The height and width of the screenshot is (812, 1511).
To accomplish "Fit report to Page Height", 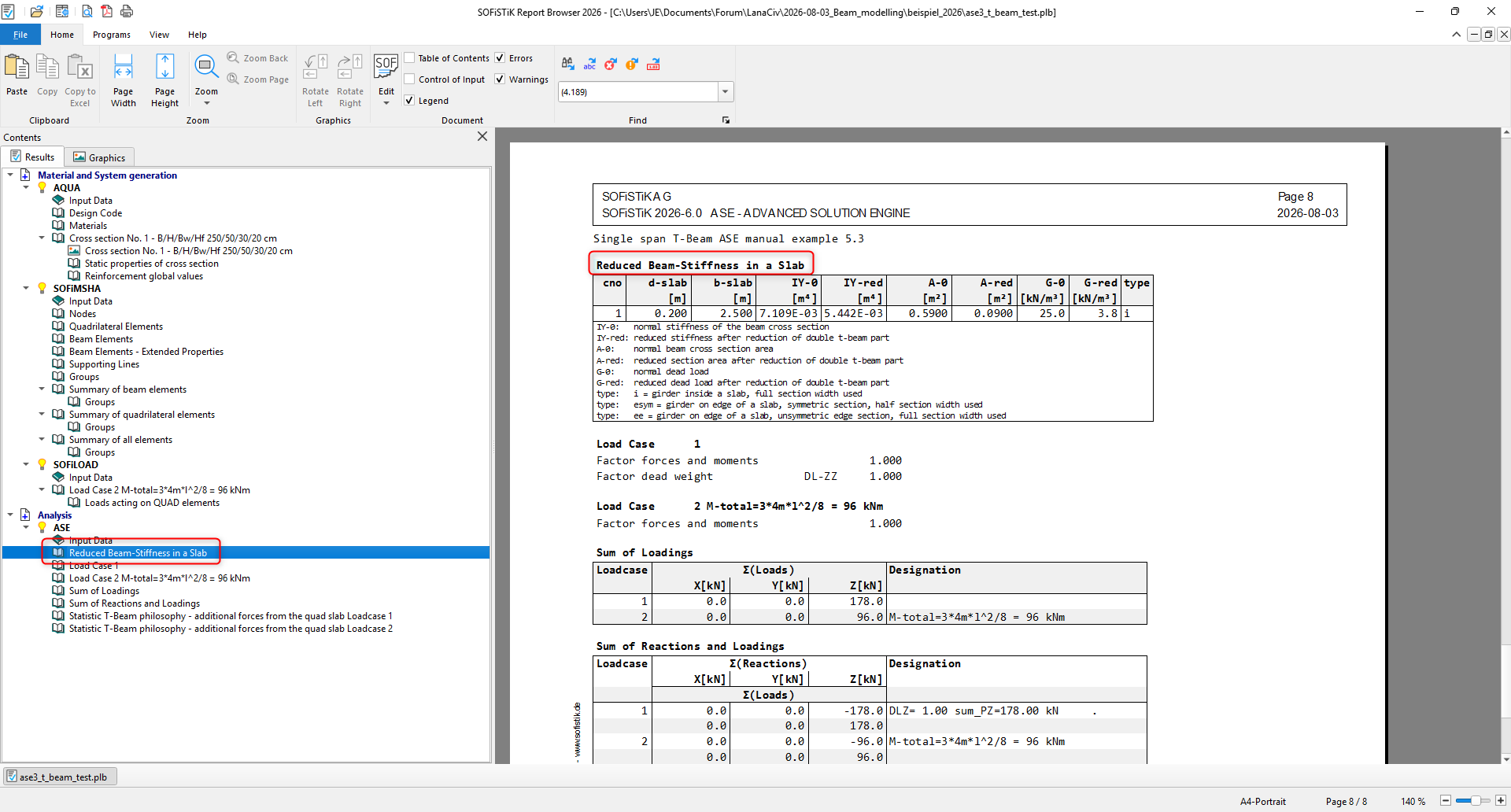I will point(164,80).
